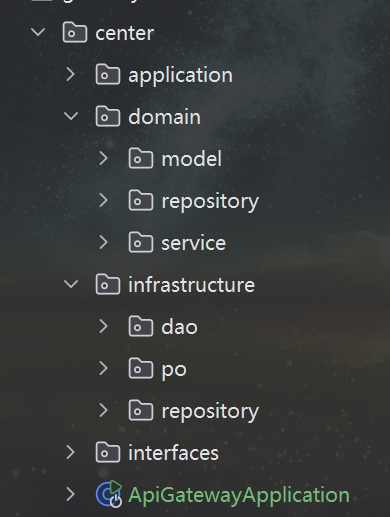Click the interfaces package folder icon

pyautogui.click(x=108, y=452)
